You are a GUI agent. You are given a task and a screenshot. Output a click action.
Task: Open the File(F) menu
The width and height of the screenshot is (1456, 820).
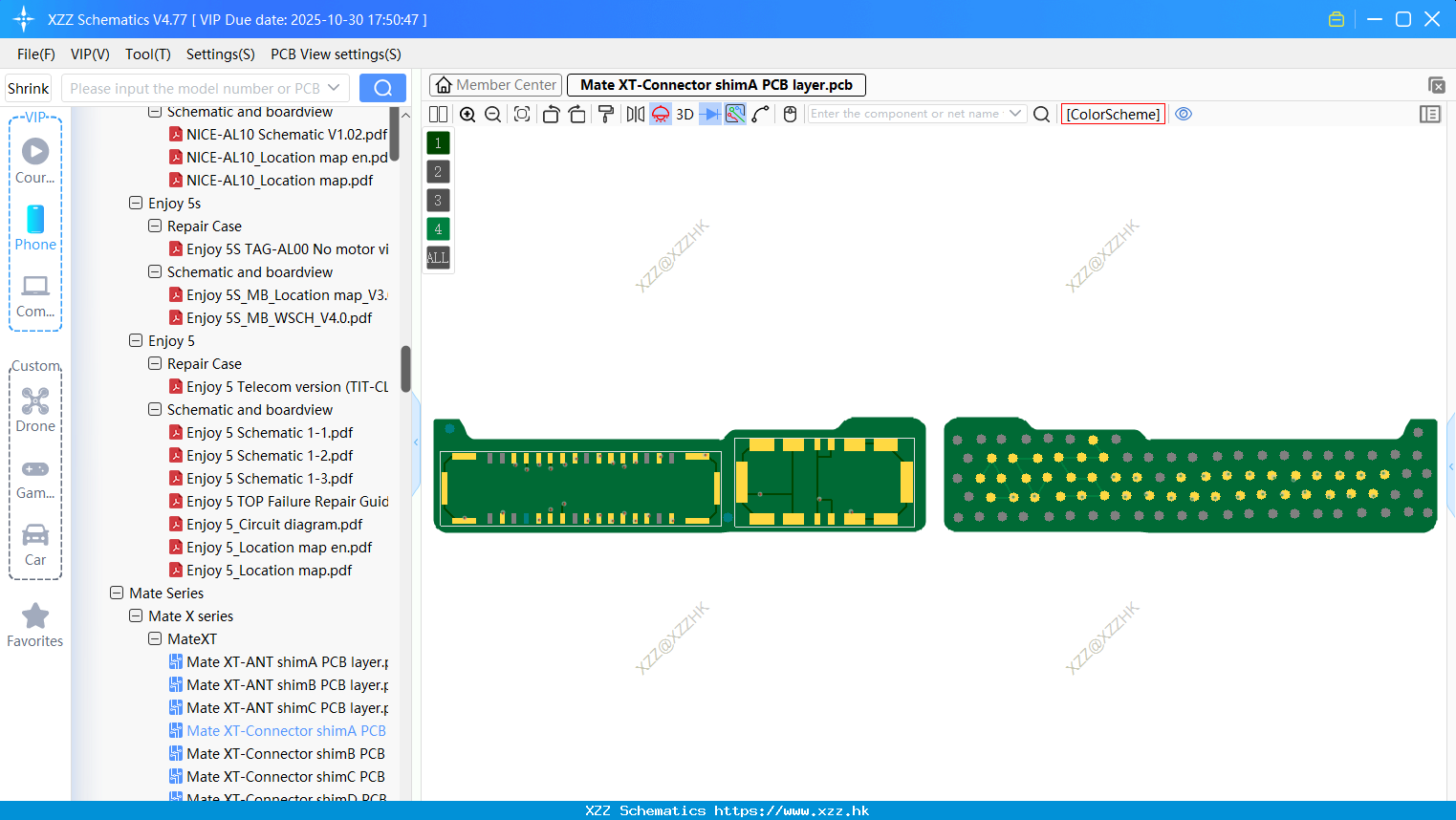[36, 54]
